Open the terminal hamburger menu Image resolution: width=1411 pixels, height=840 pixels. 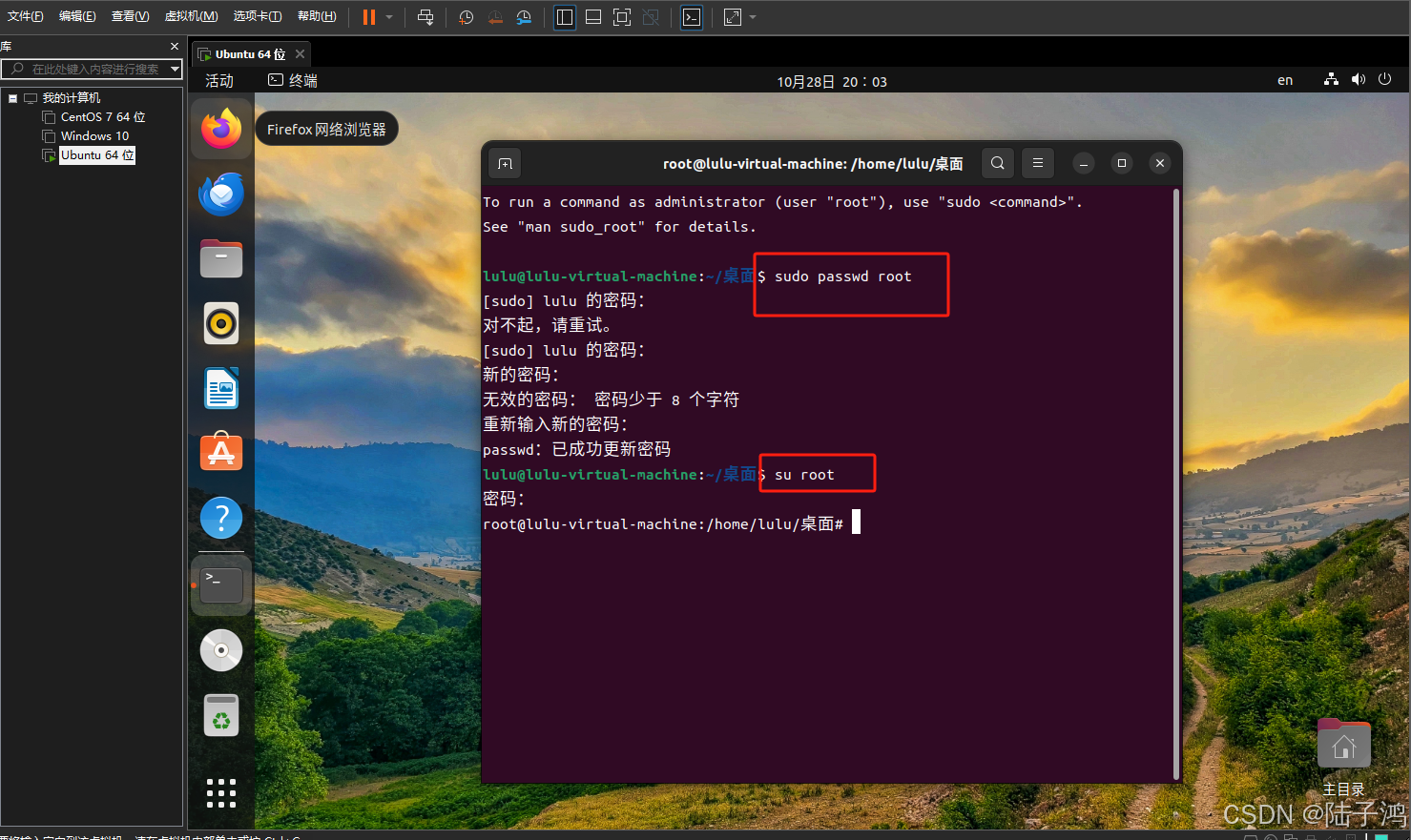click(x=1037, y=162)
